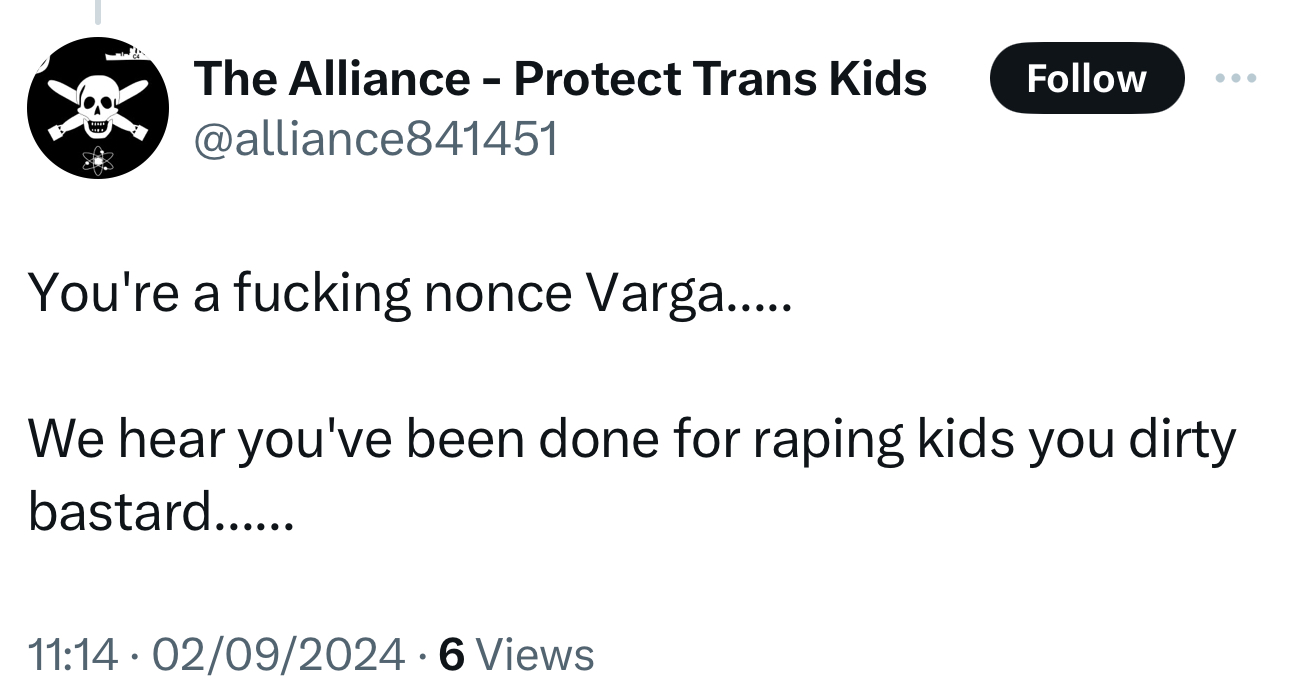Click the three-dot more options icon
This screenshot has height=695, width=1290.
[x=1236, y=78]
